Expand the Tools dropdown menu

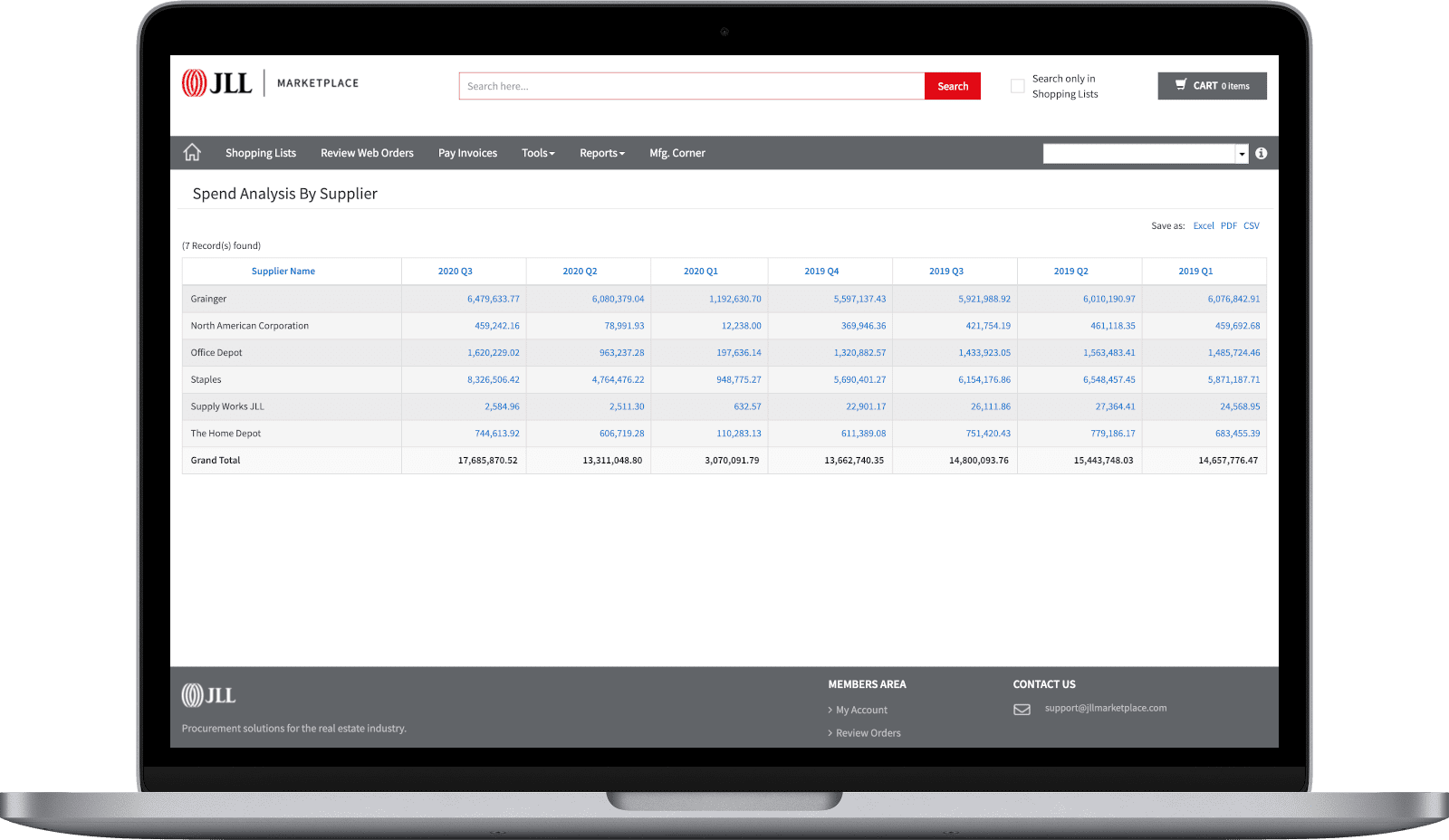tap(538, 153)
